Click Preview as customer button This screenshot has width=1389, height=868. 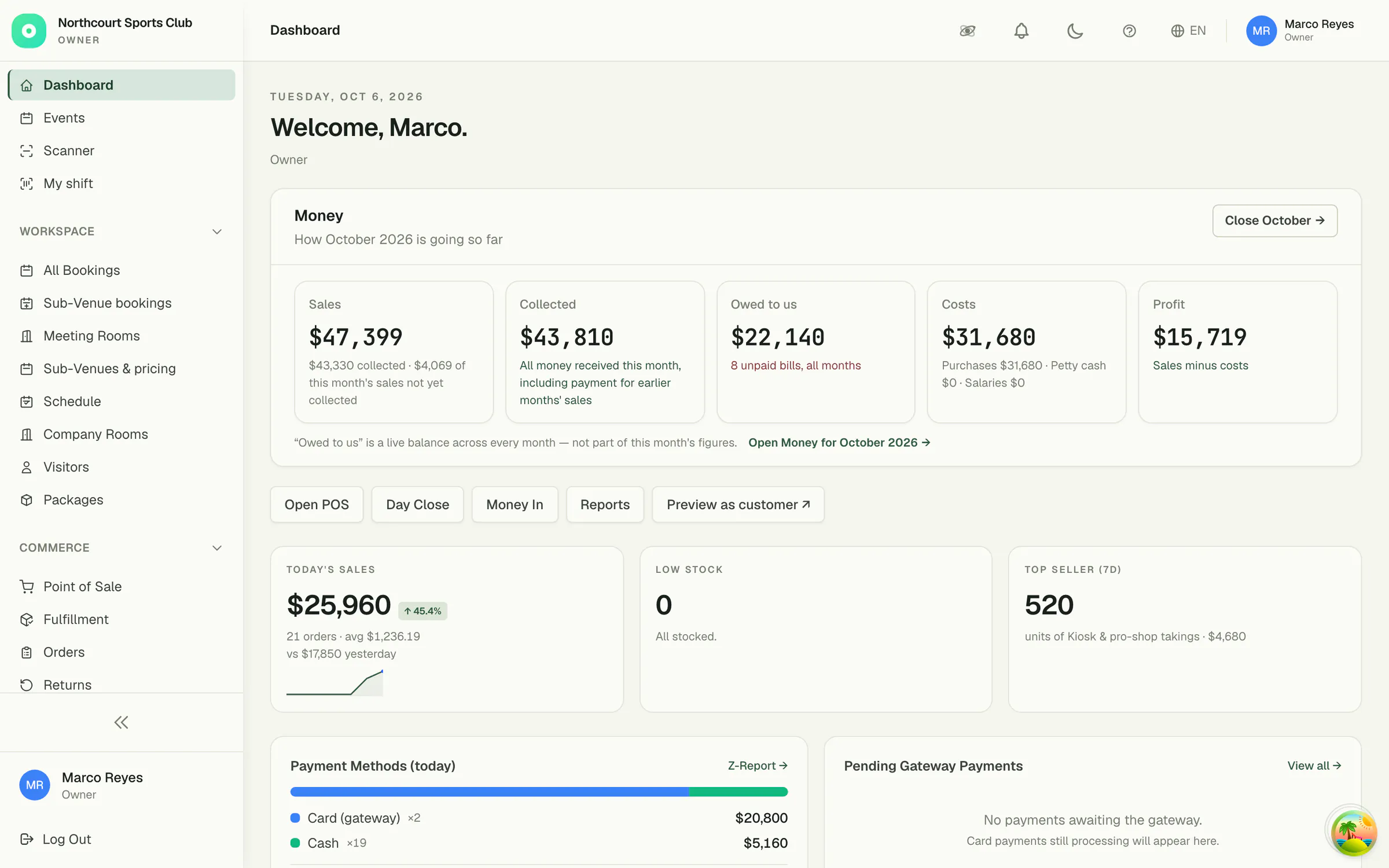tap(738, 505)
